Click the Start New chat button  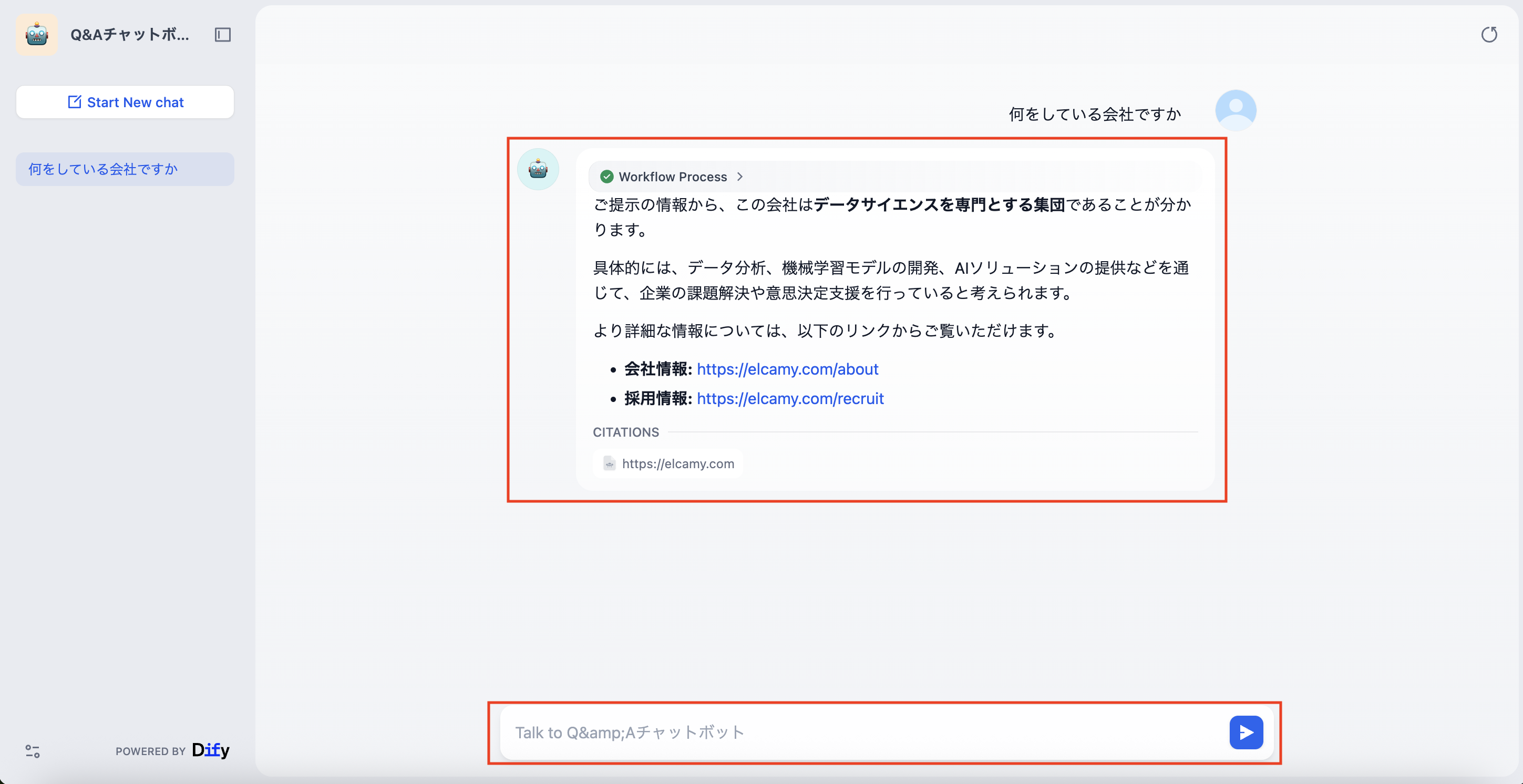click(125, 102)
